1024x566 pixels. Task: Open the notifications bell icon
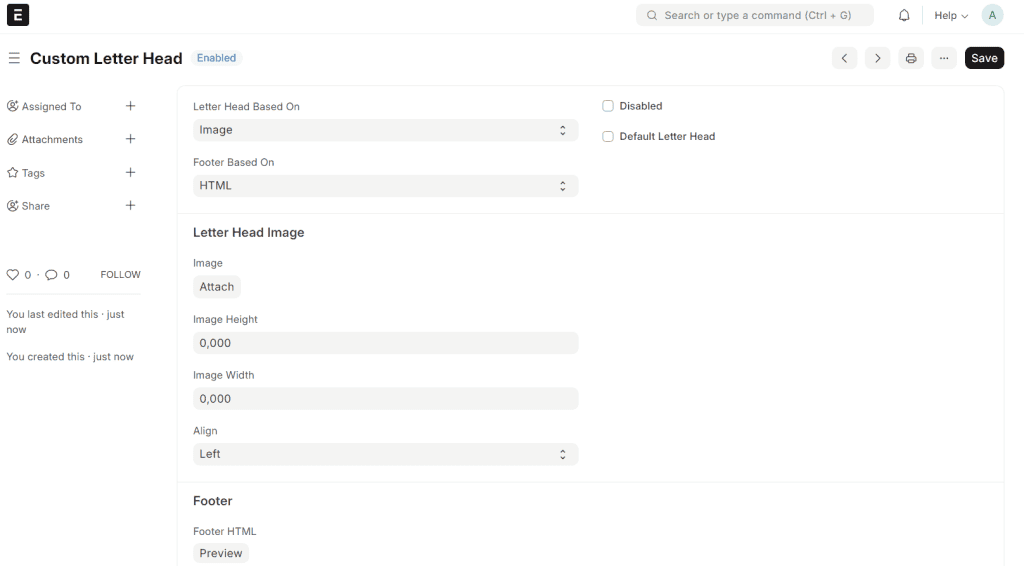904,16
